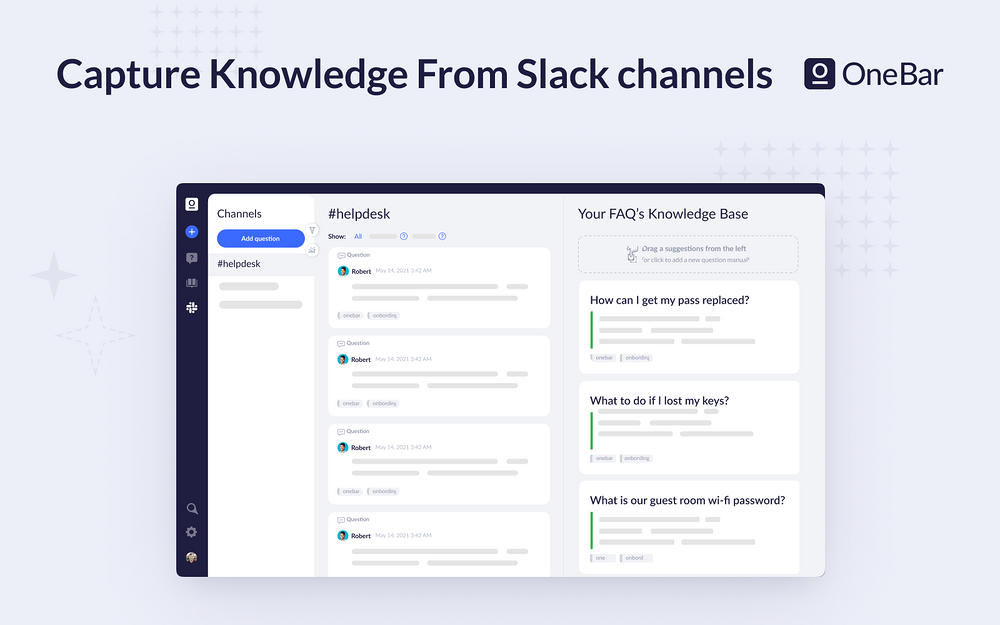Click the 'one' tag under the wi-fi password FAQ
This screenshot has width=1000, height=625.
click(603, 558)
